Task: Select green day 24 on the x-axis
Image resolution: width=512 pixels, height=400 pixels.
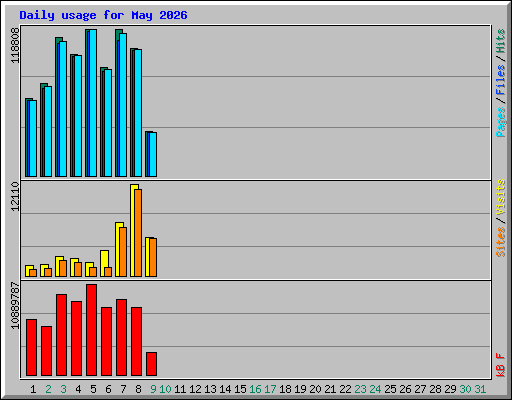Action: click(x=375, y=389)
